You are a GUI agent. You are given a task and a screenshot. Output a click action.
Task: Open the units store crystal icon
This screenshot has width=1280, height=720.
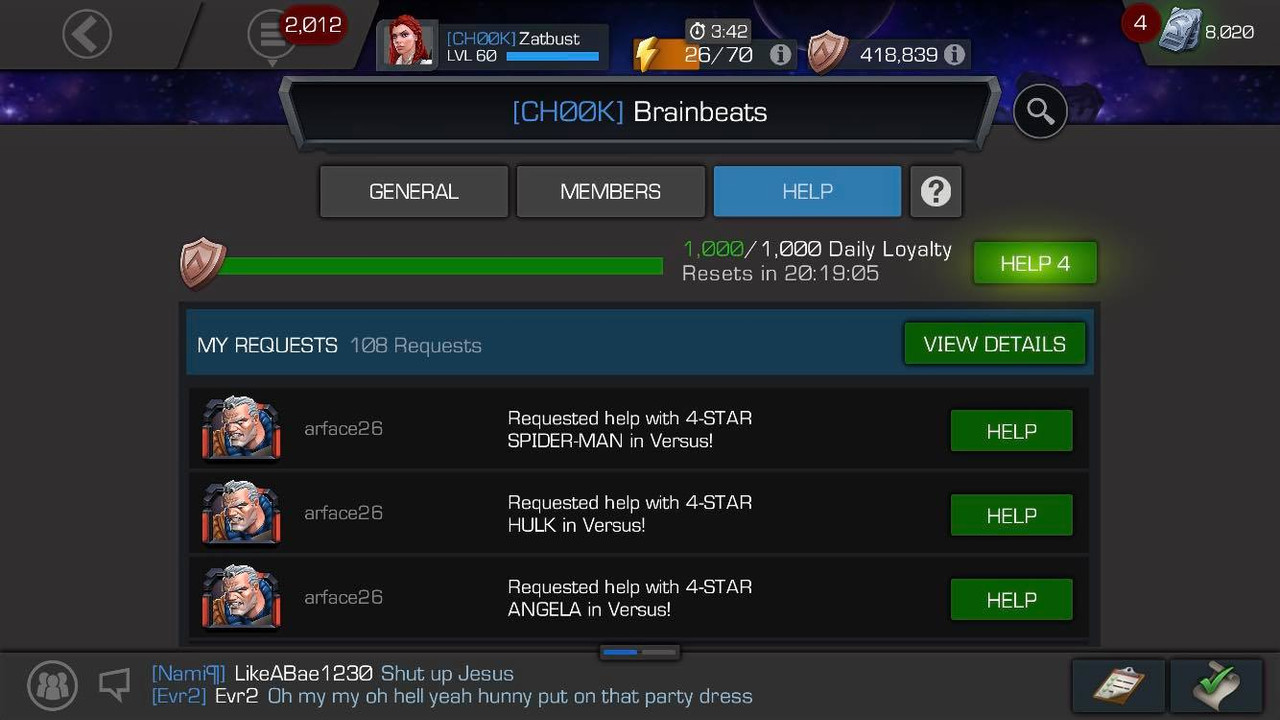pyautogui.click(x=1180, y=32)
